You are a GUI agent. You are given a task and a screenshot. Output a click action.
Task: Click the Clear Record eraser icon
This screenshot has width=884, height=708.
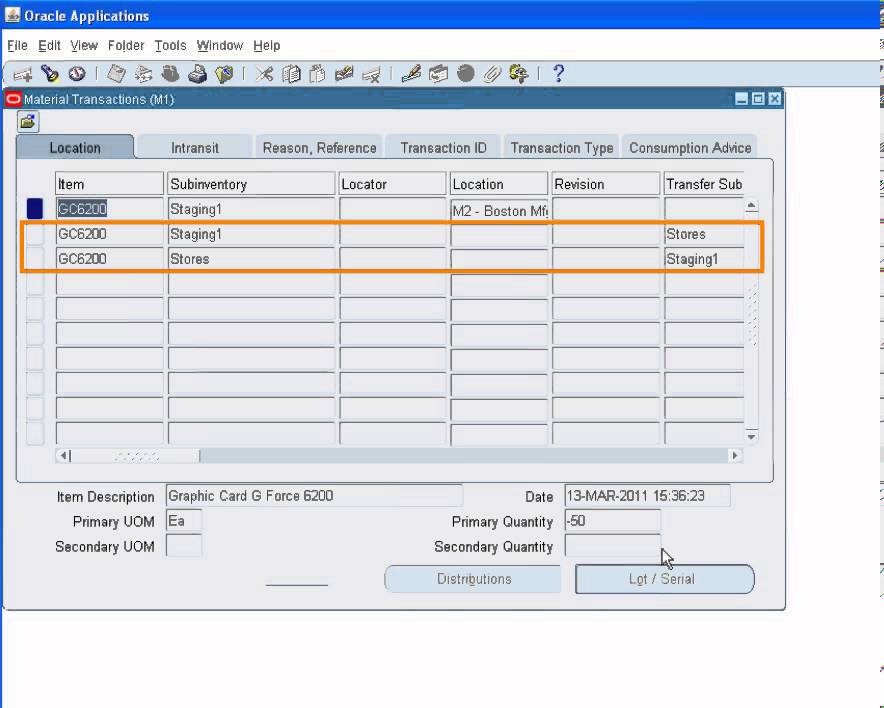(x=344, y=74)
